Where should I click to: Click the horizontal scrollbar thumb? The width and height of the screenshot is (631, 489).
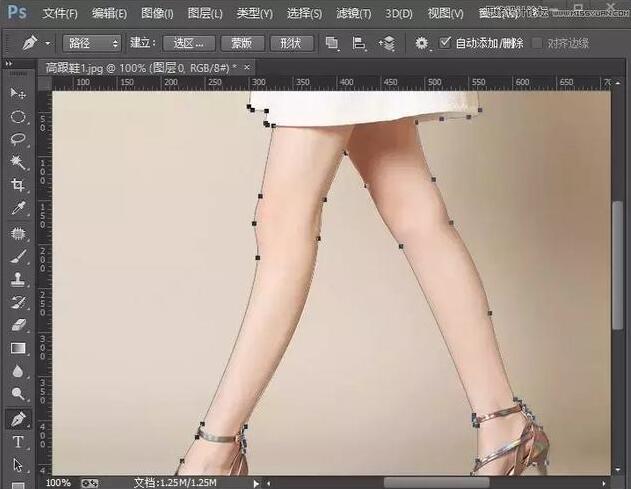[x=436, y=483]
